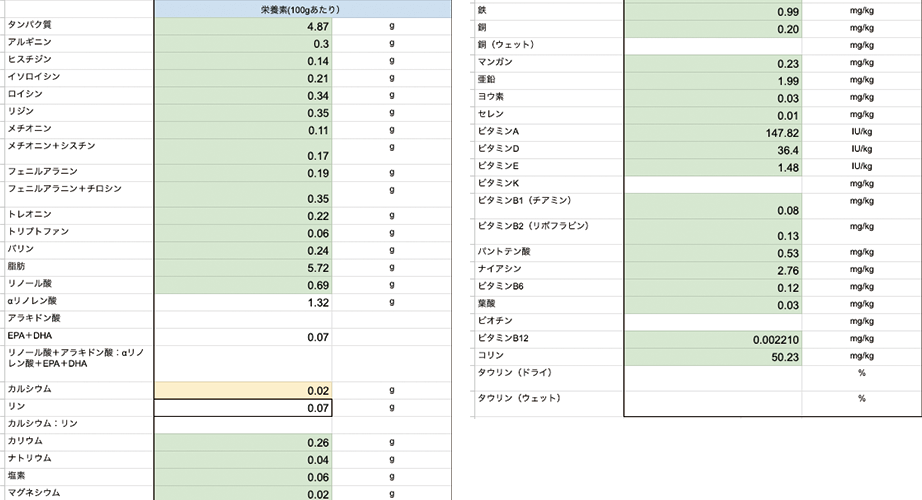Select the EPA+DHA value cell 0.07
Viewport: 922px width, 500px height.
[243, 337]
